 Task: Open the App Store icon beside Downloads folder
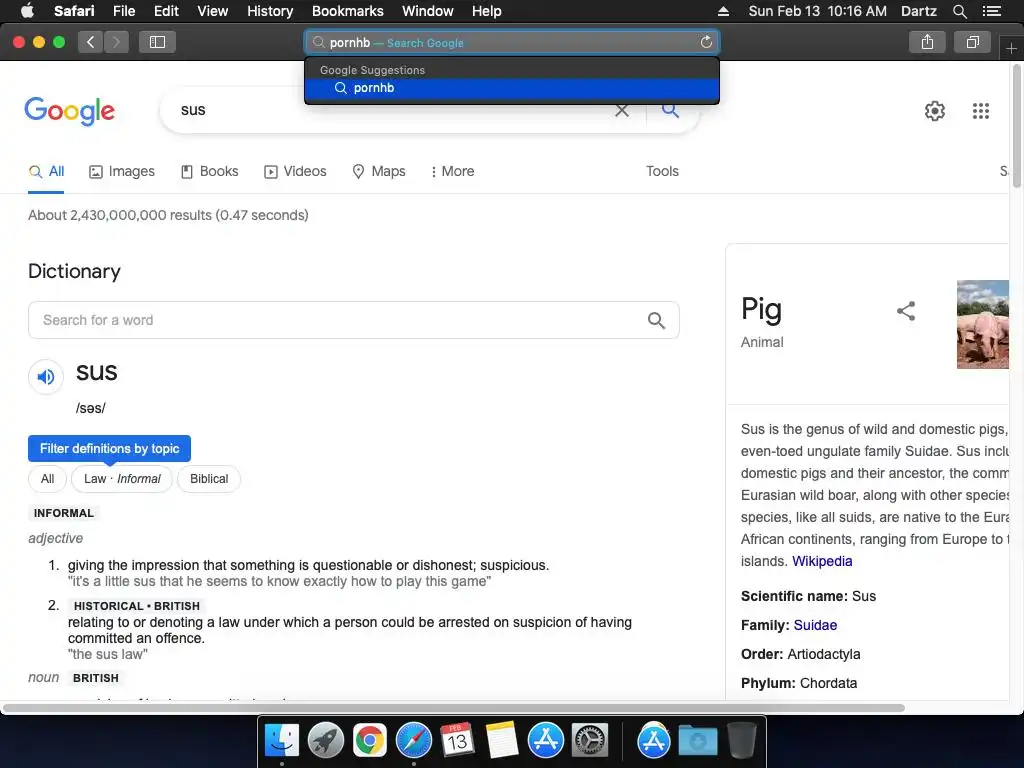pos(653,741)
